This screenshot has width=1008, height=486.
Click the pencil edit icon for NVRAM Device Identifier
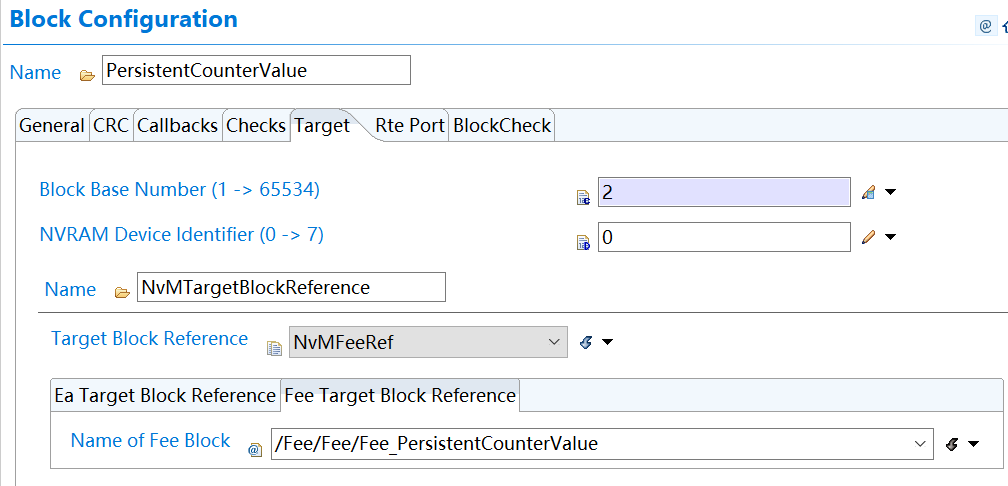868,237
